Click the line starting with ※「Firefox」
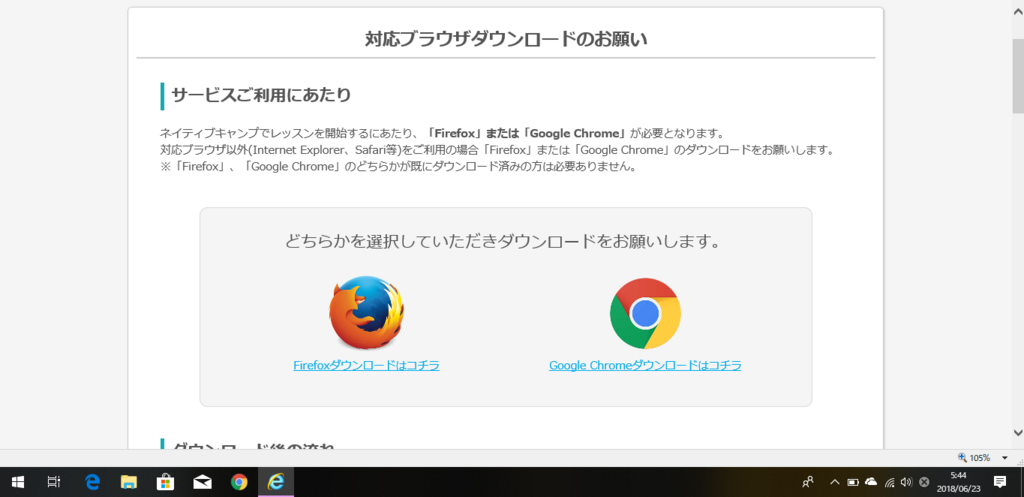This screenshot has height=497, width=1024. (398, 167)
